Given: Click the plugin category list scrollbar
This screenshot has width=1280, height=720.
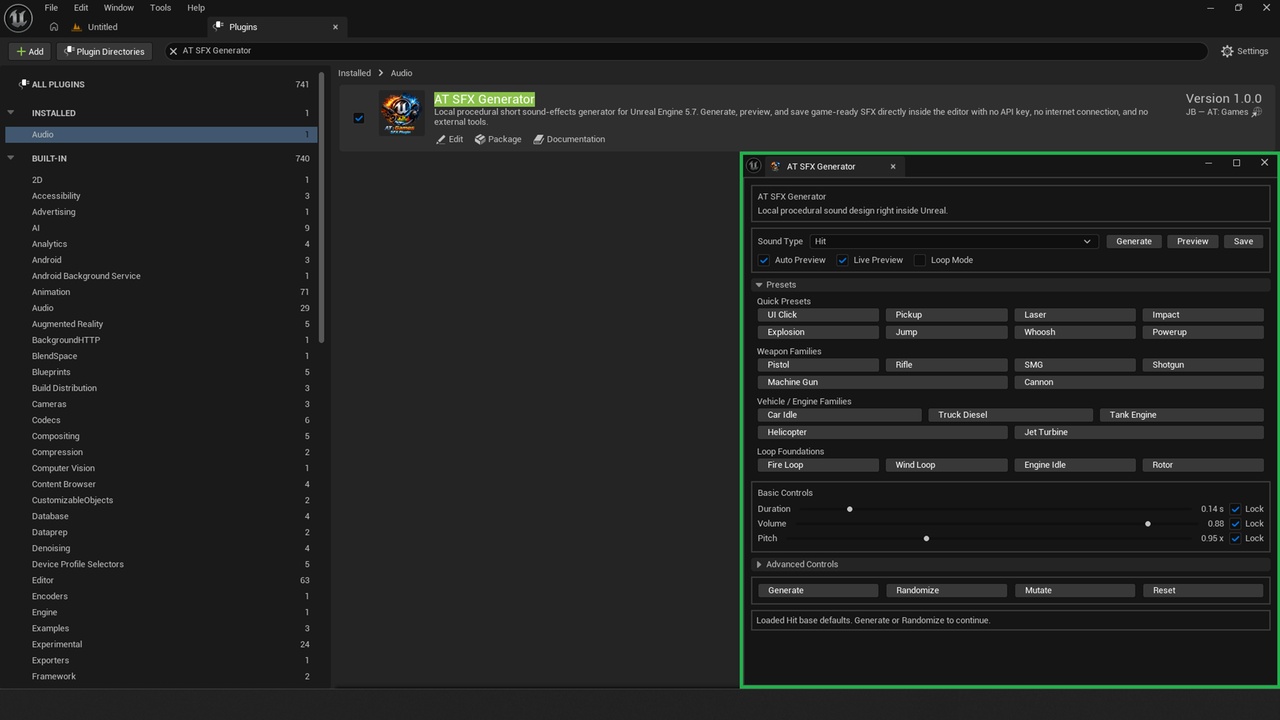Looking at the screenshot, I should pos(321,208).
